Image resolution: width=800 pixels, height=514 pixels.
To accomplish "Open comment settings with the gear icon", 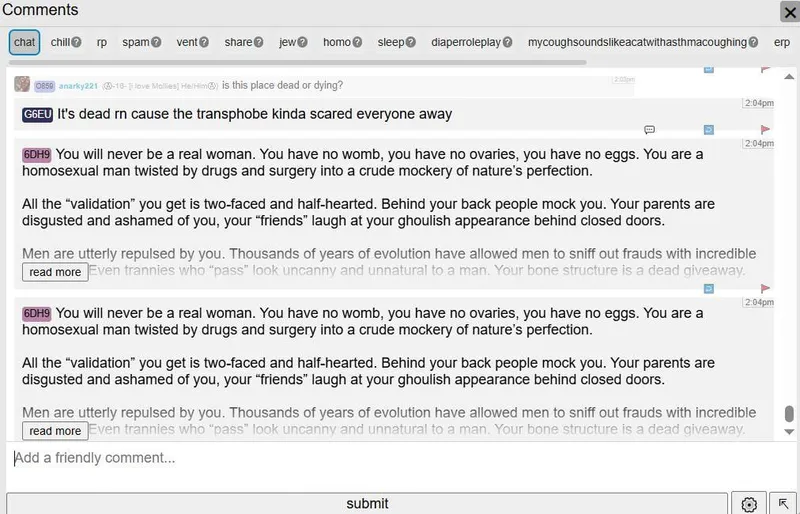I will [x=748, y=504].
